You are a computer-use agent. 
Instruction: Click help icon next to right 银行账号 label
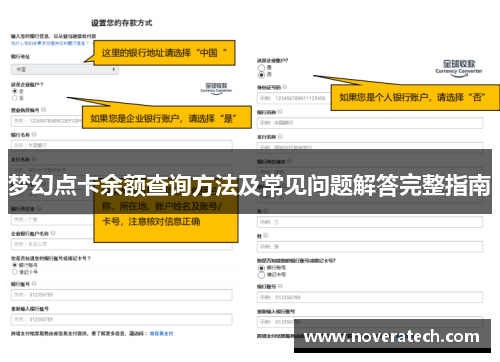coord(280,286)
